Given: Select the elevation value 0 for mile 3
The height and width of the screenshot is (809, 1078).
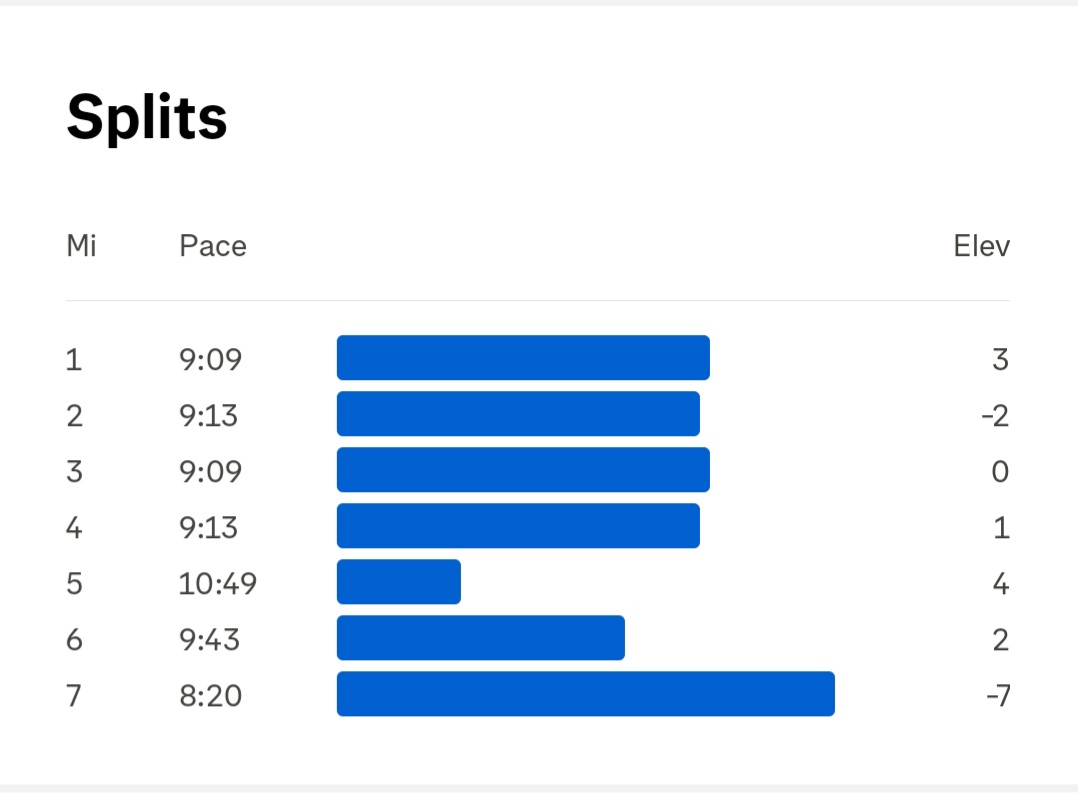Looking at the screenshot, I should point(1000,471).
